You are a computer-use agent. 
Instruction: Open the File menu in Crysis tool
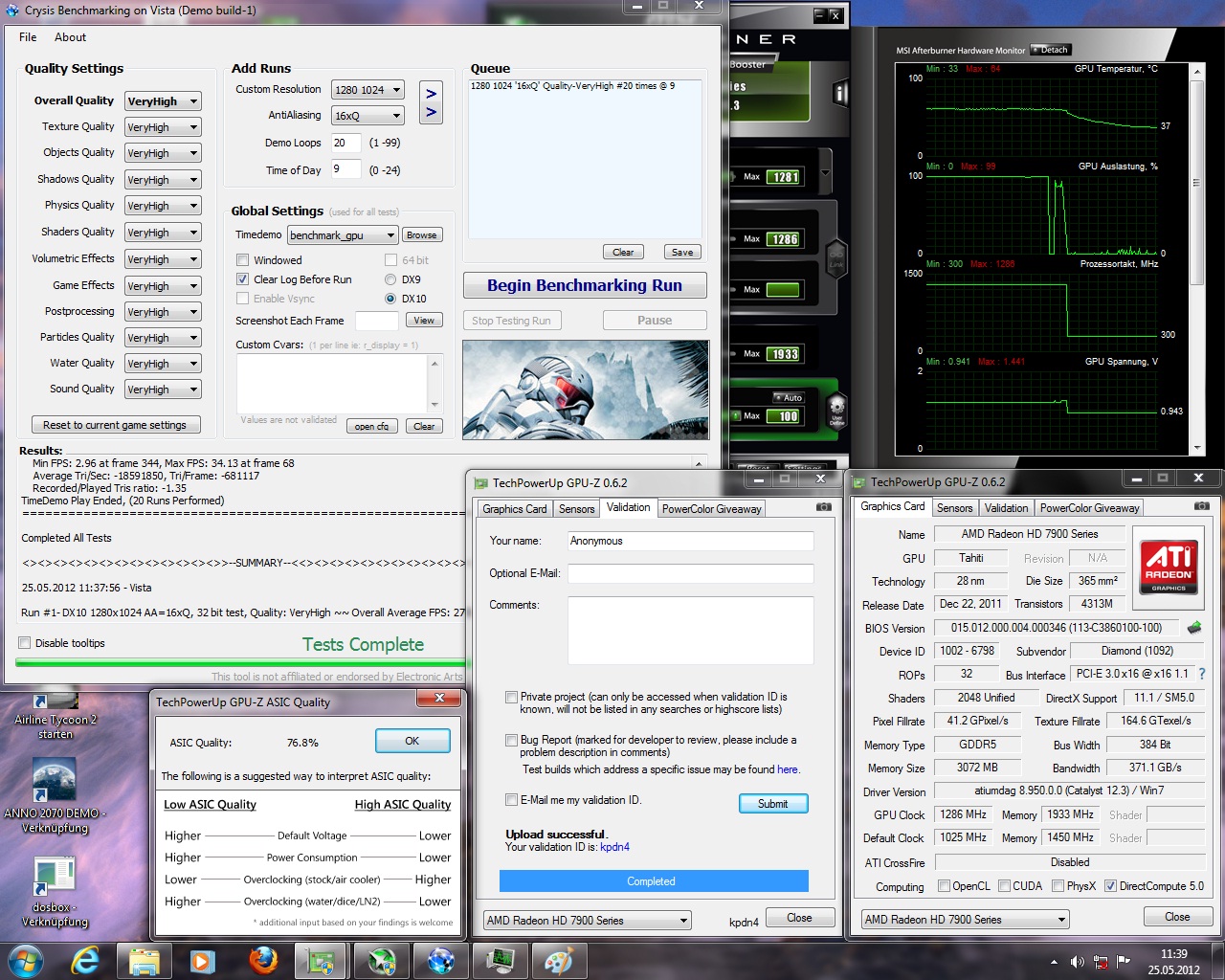[x=28, y=37]
